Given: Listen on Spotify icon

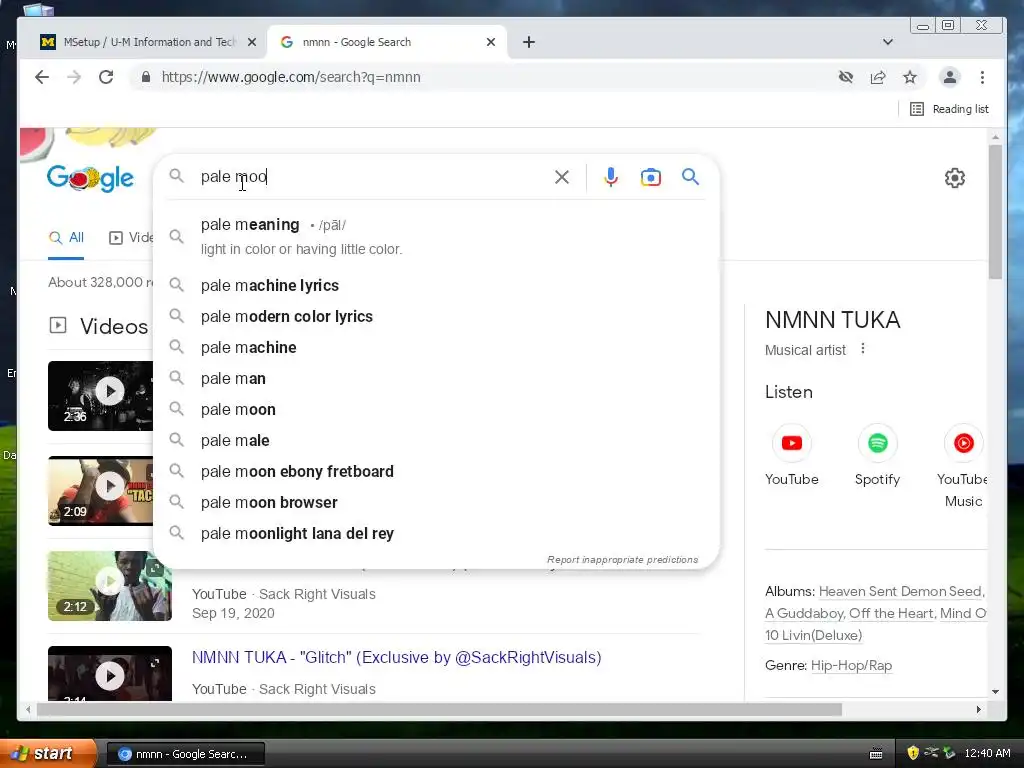Looking at the screenshot, I should [x=878, y=443].
